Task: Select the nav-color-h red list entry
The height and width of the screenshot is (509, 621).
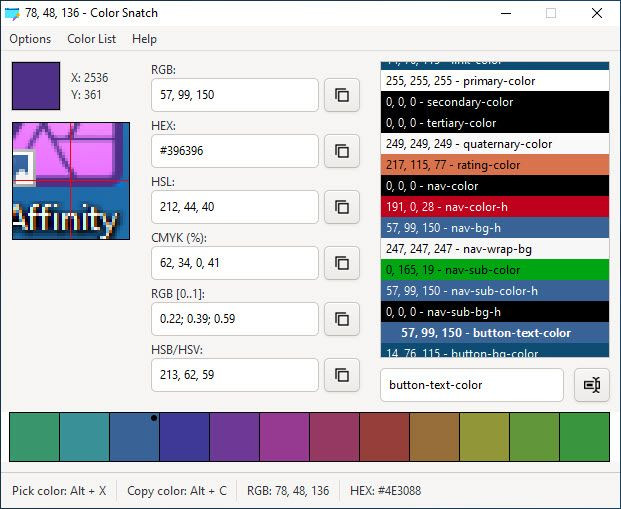Action: point(495,207)
